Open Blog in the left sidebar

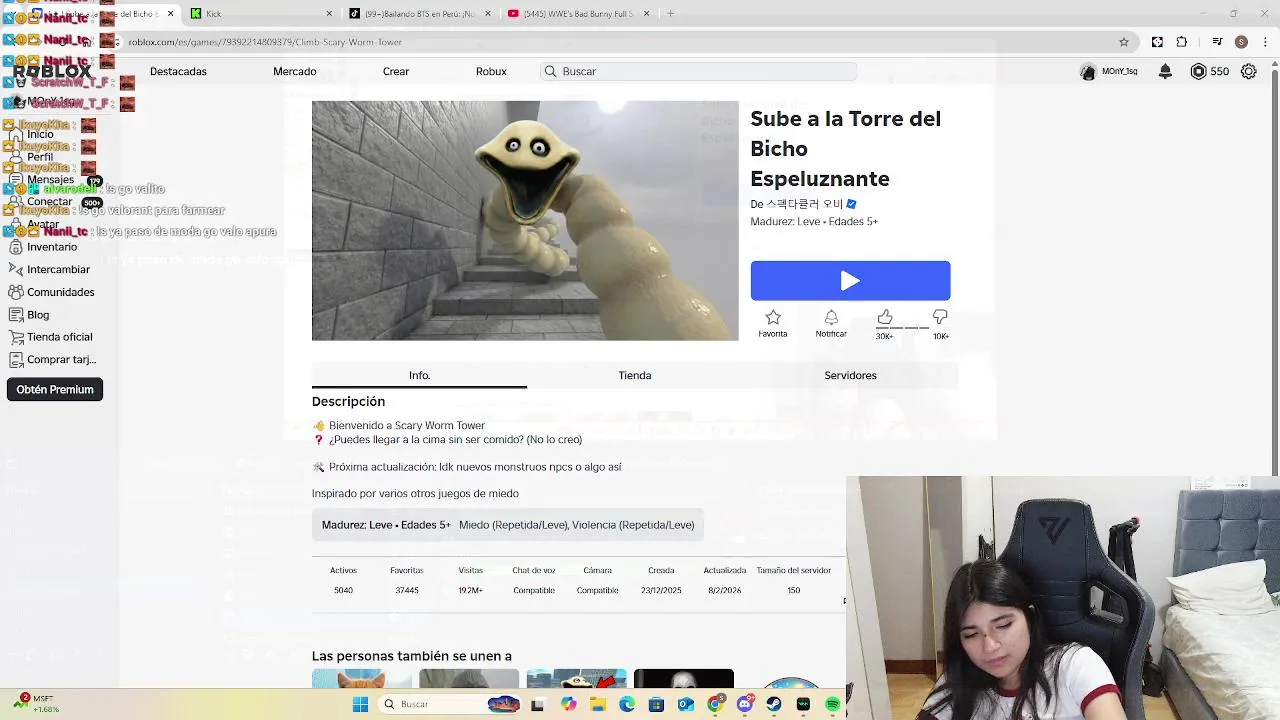pyautogui.click(x=38, y=314)
